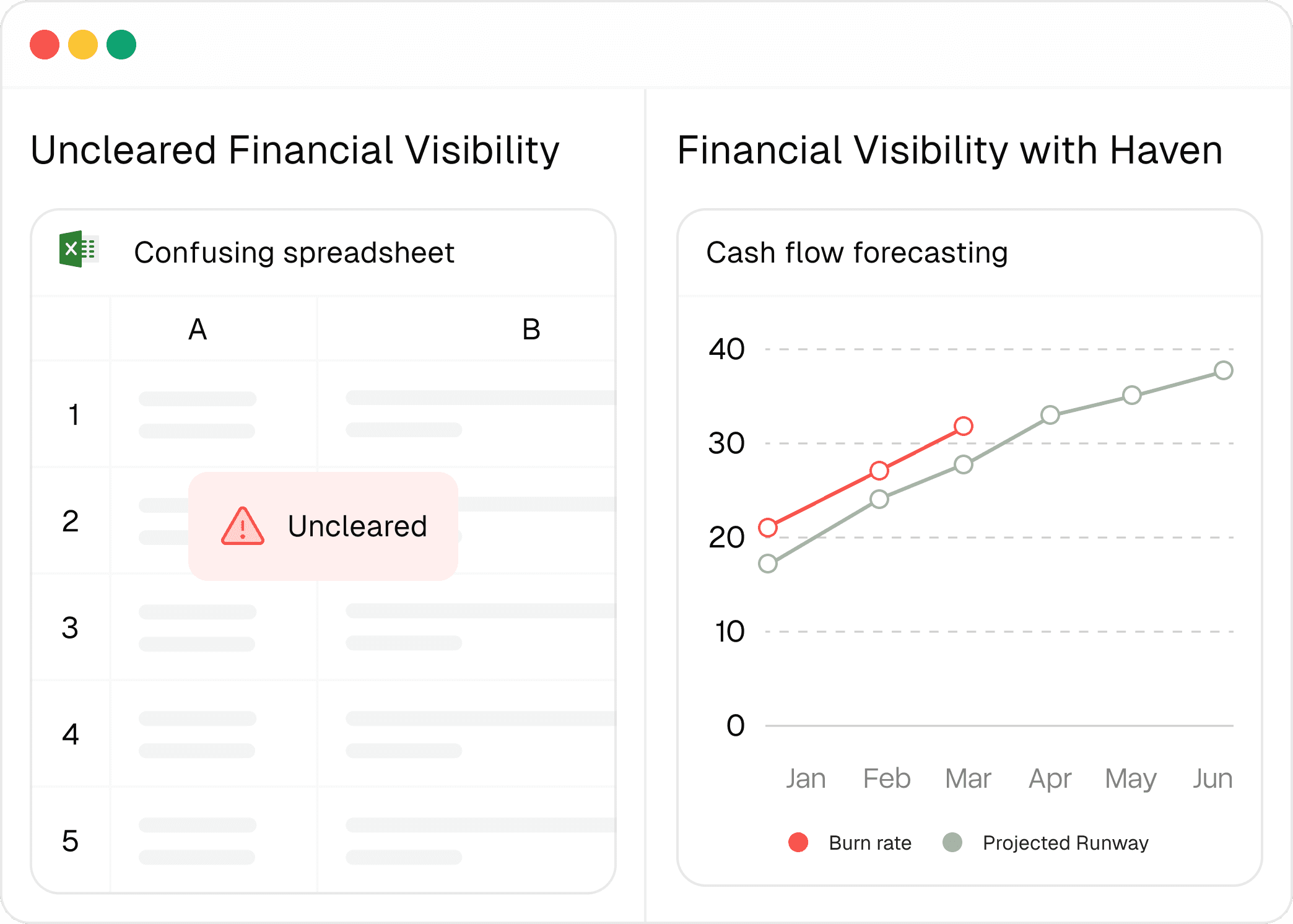Select the Projected Runway legend gray dot
The image size is (1293, 924).
tap(952, 842)
